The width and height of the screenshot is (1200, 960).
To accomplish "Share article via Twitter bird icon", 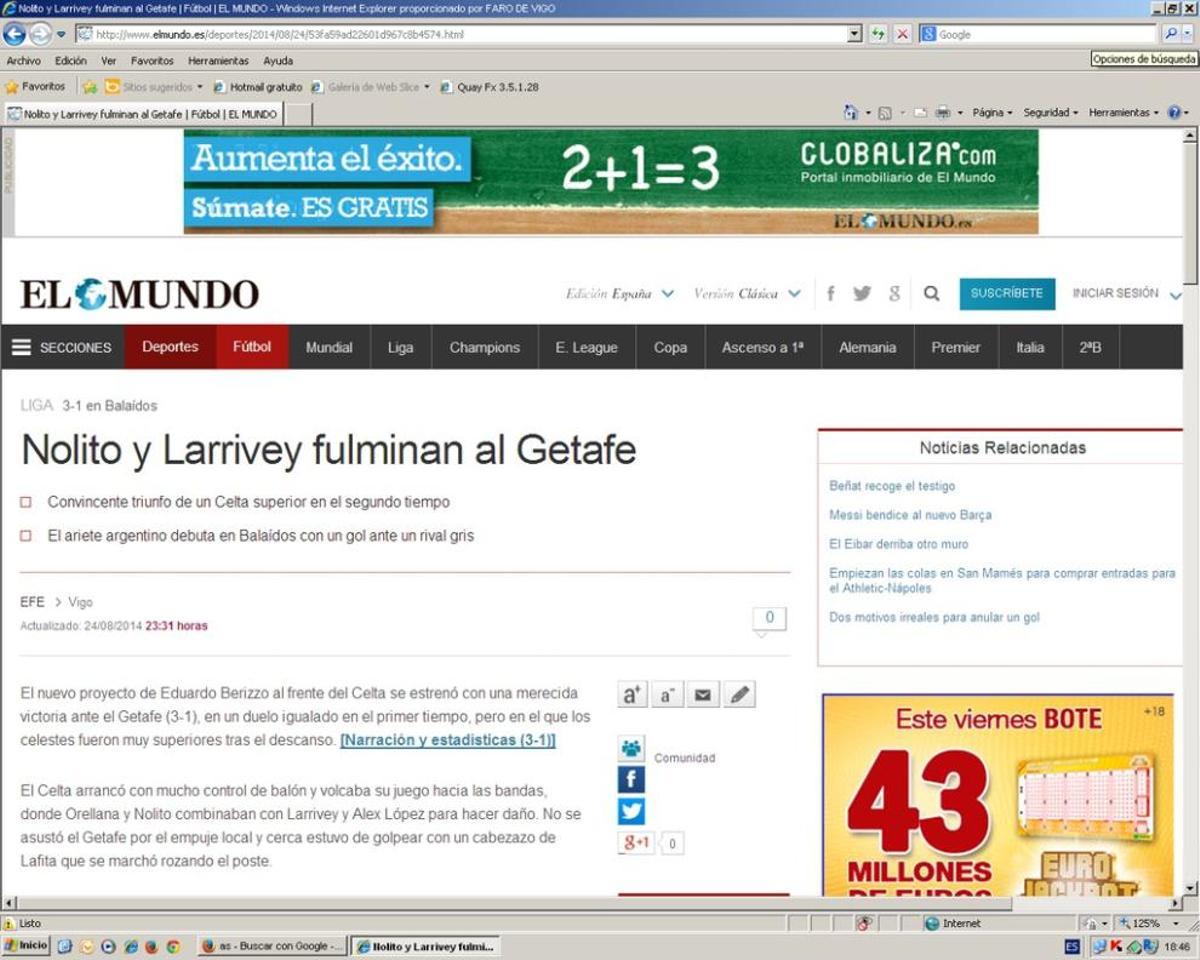I will [631, 811].
